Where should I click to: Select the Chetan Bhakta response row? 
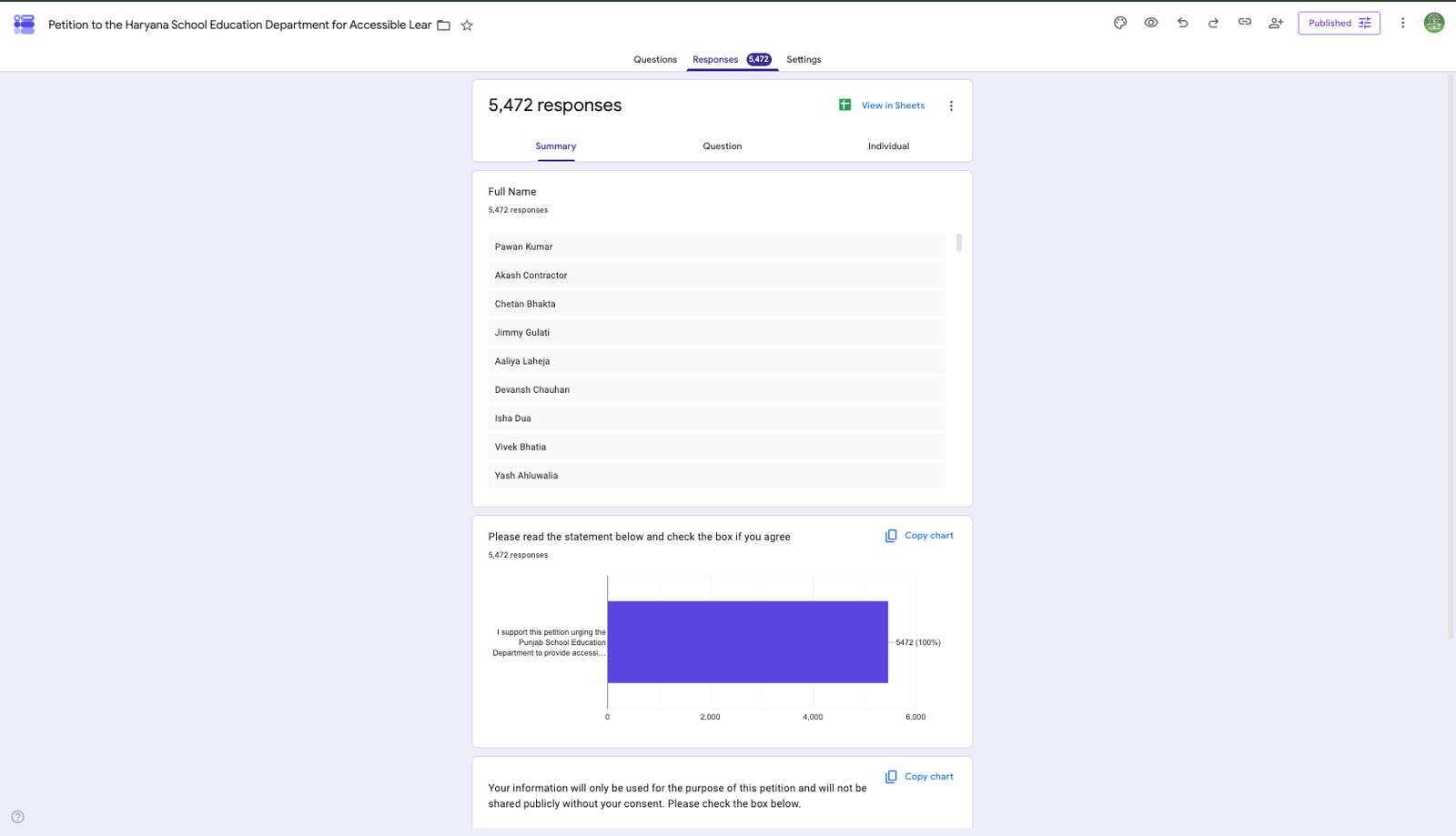pos(717,304)
